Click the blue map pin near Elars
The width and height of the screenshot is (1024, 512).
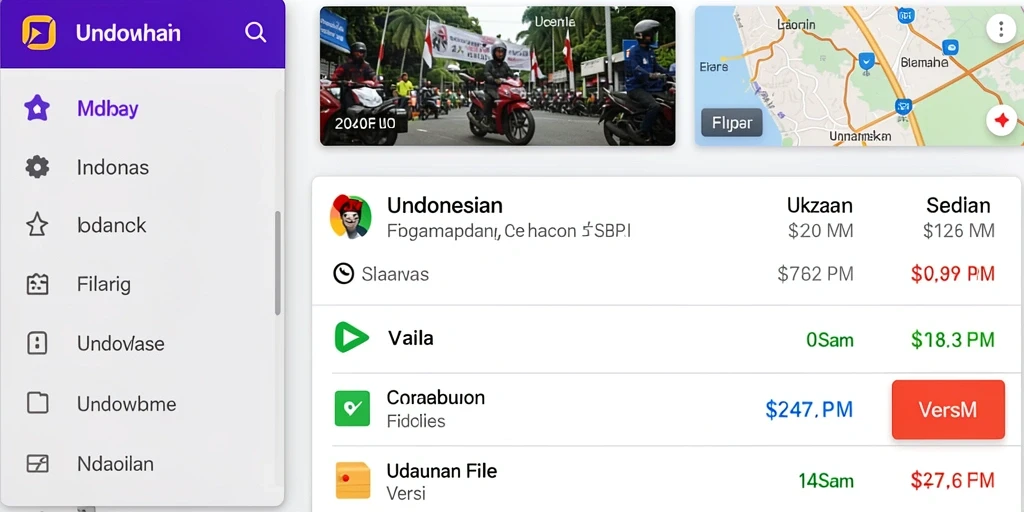tap(866, 63)
